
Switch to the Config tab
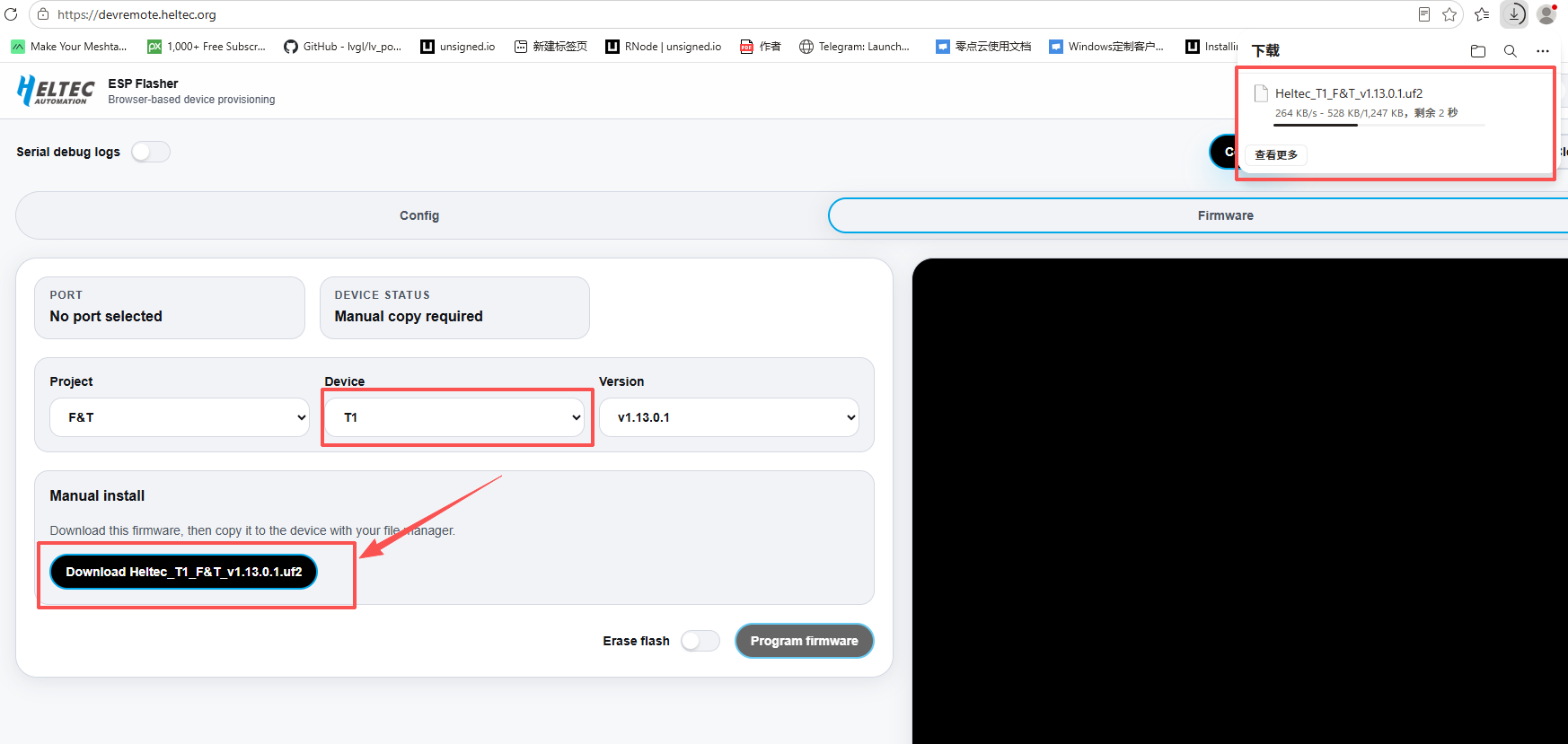pyautogui.click(x=419, y=215)
